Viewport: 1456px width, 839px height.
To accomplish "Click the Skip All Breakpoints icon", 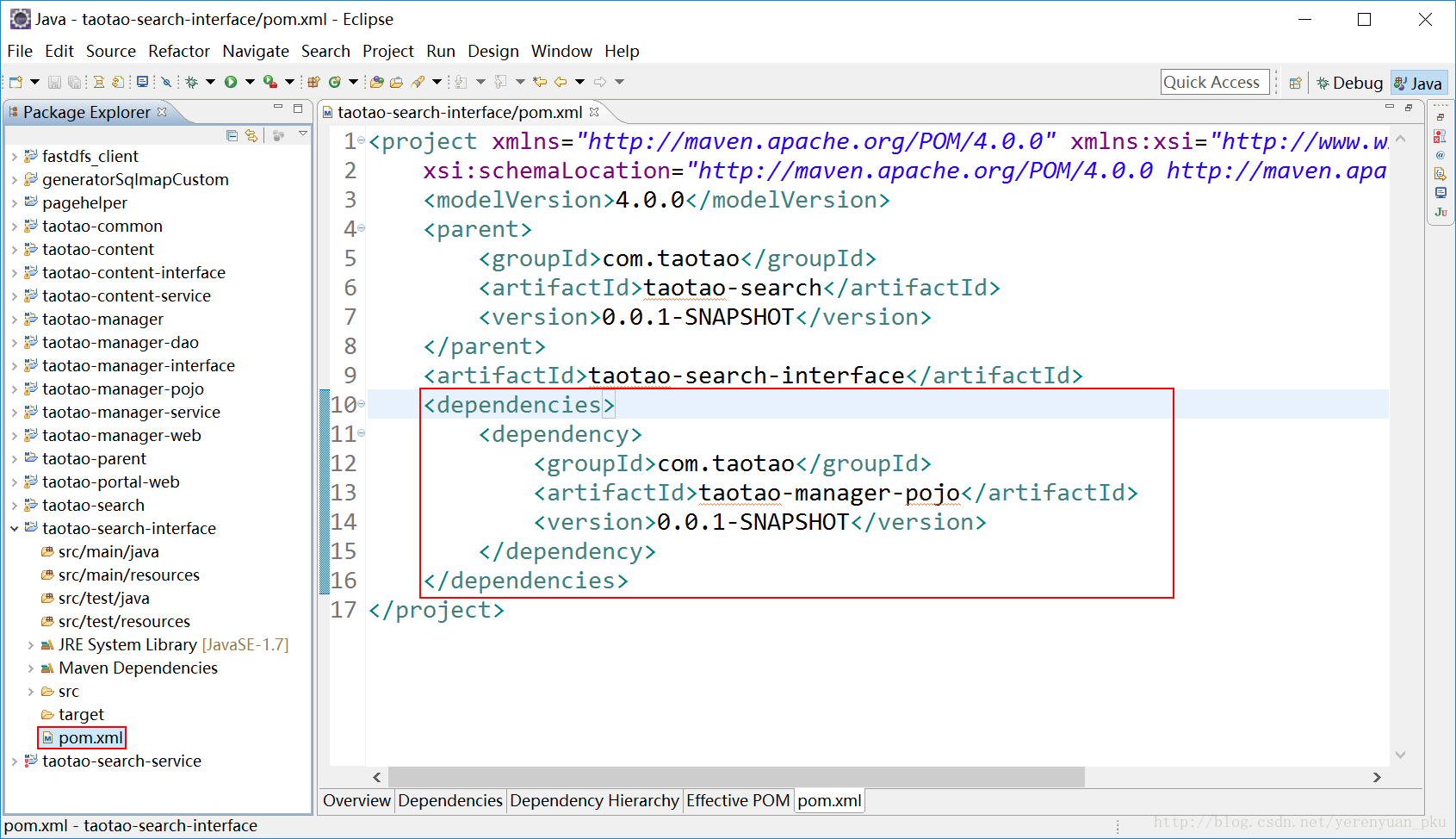I will pyautogui.click(x=167, y=82).
